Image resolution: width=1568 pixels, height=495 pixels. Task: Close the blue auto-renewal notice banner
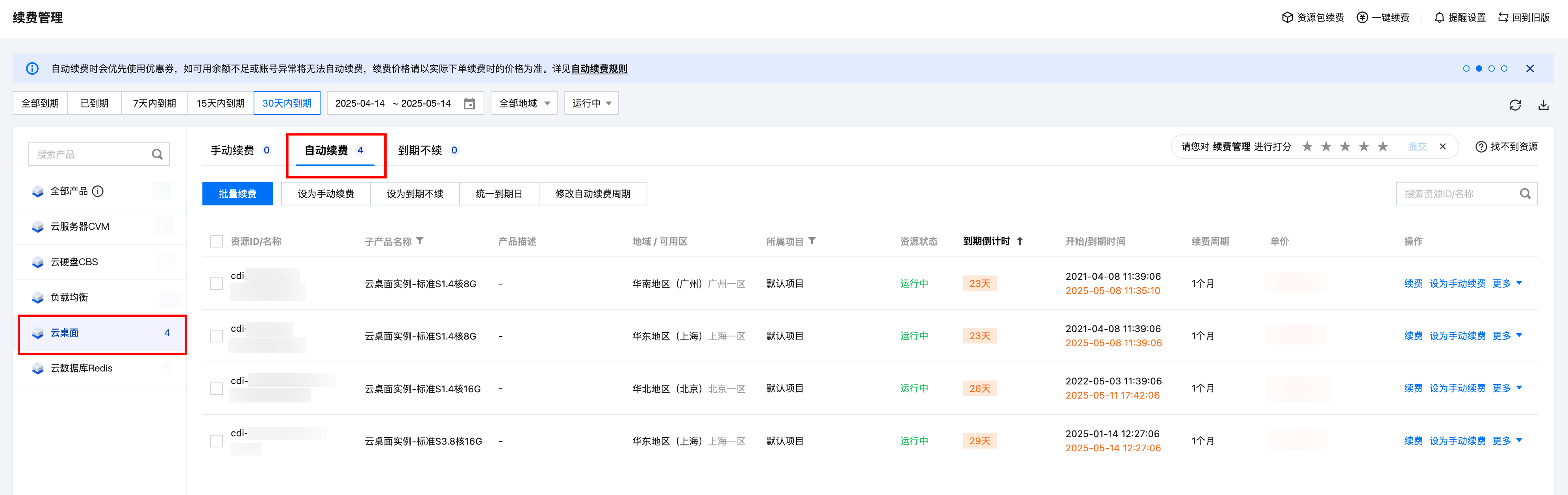pyautogui.click(x=1530, y=69)
